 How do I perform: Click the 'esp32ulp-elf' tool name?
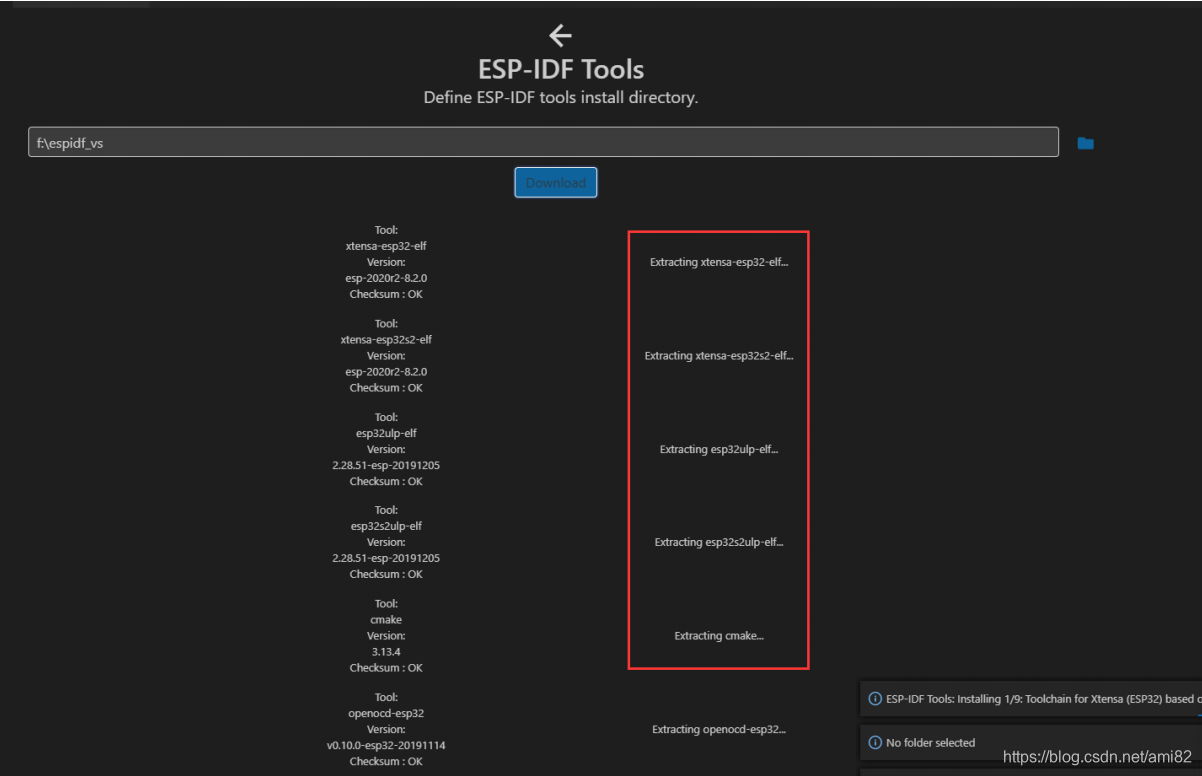pos(386,433)
